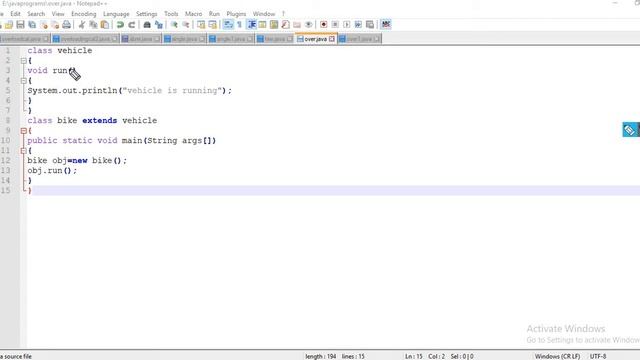Viewport: 640px width, 360px height.
Task: Click the Redo arrow icon
Action: pyautogui.click(x=131, y=25)
